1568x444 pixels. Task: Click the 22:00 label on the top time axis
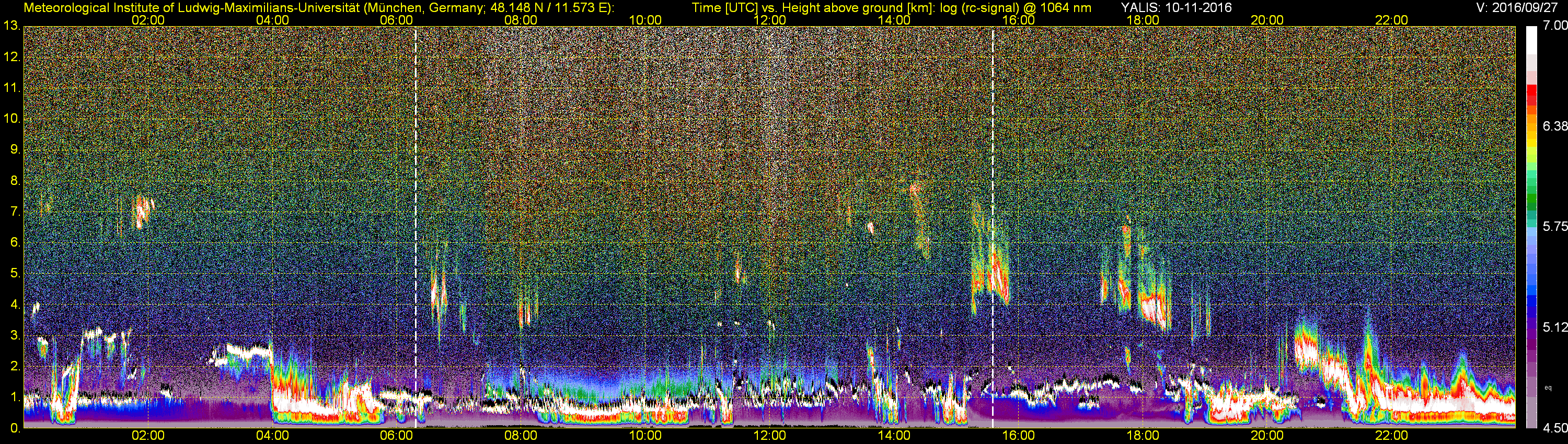1391,20
